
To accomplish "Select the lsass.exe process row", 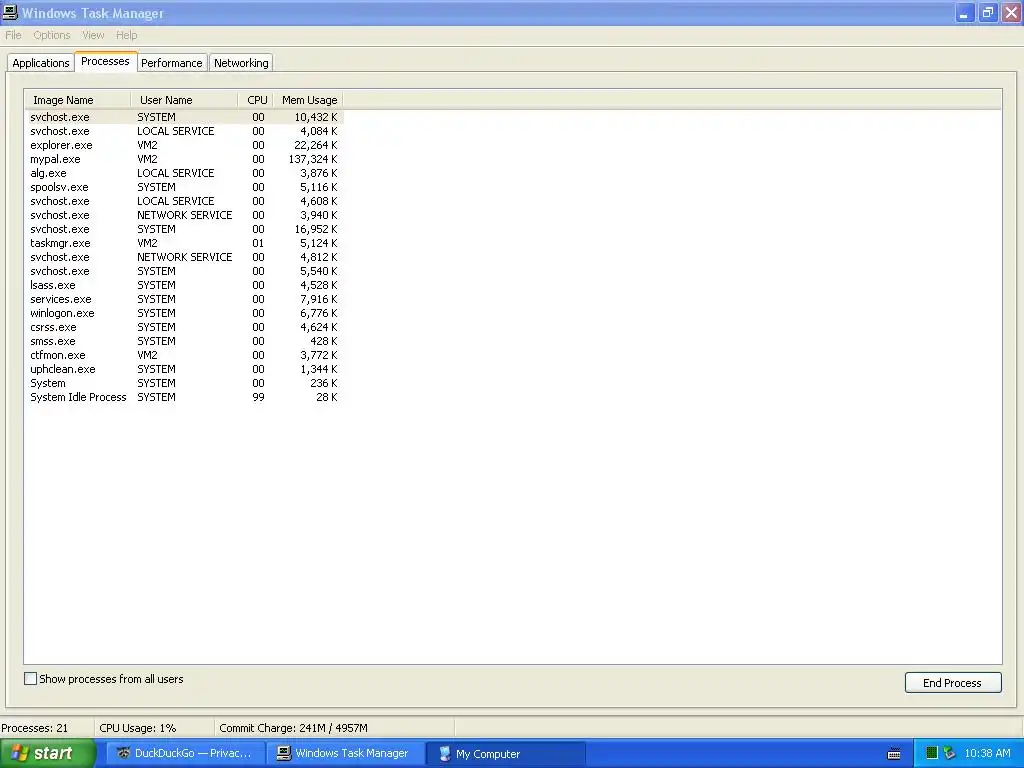I will pyautogui.click(x=184, y=285).
